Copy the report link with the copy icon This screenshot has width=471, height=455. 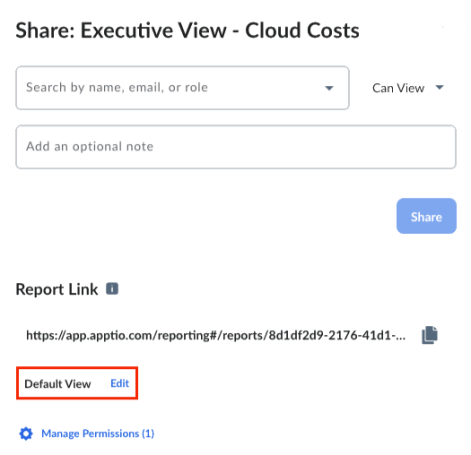[x=430, y=335]
